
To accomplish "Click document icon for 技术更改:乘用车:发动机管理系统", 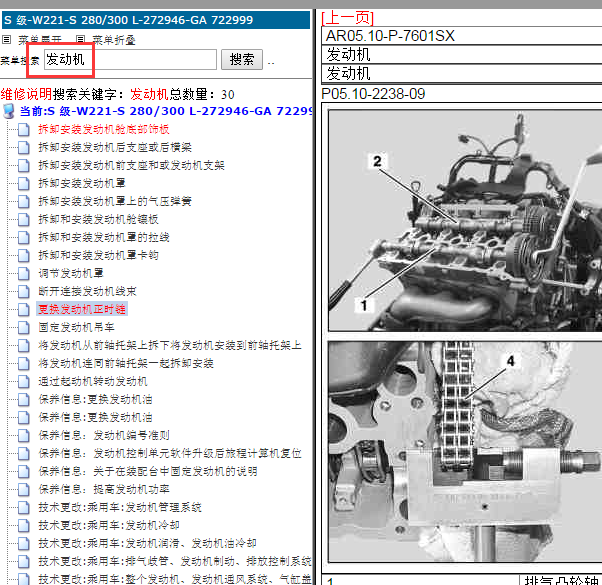I will pyautogui.click(x=23, y=508).
